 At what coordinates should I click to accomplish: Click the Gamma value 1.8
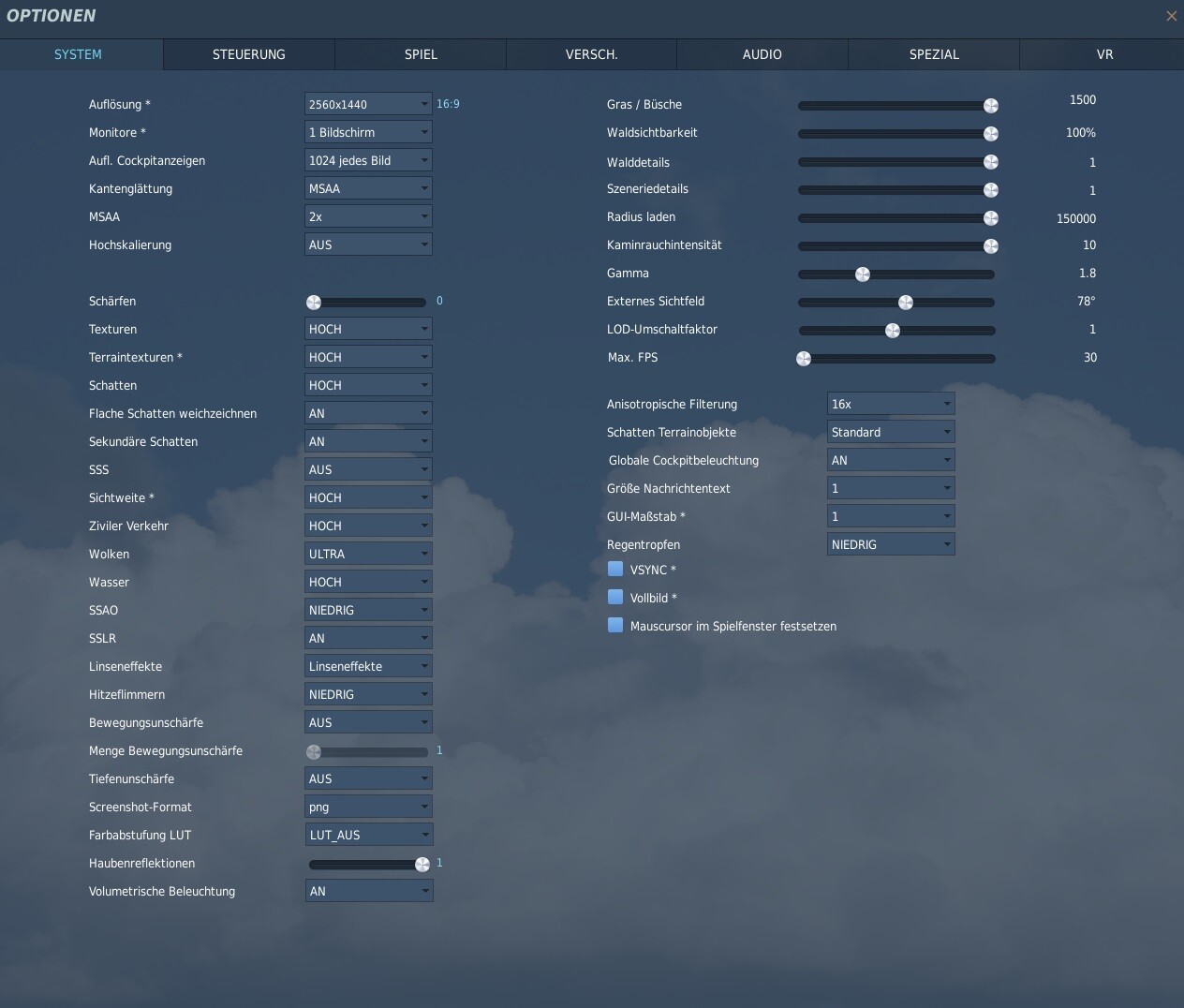click(1088, 273)
